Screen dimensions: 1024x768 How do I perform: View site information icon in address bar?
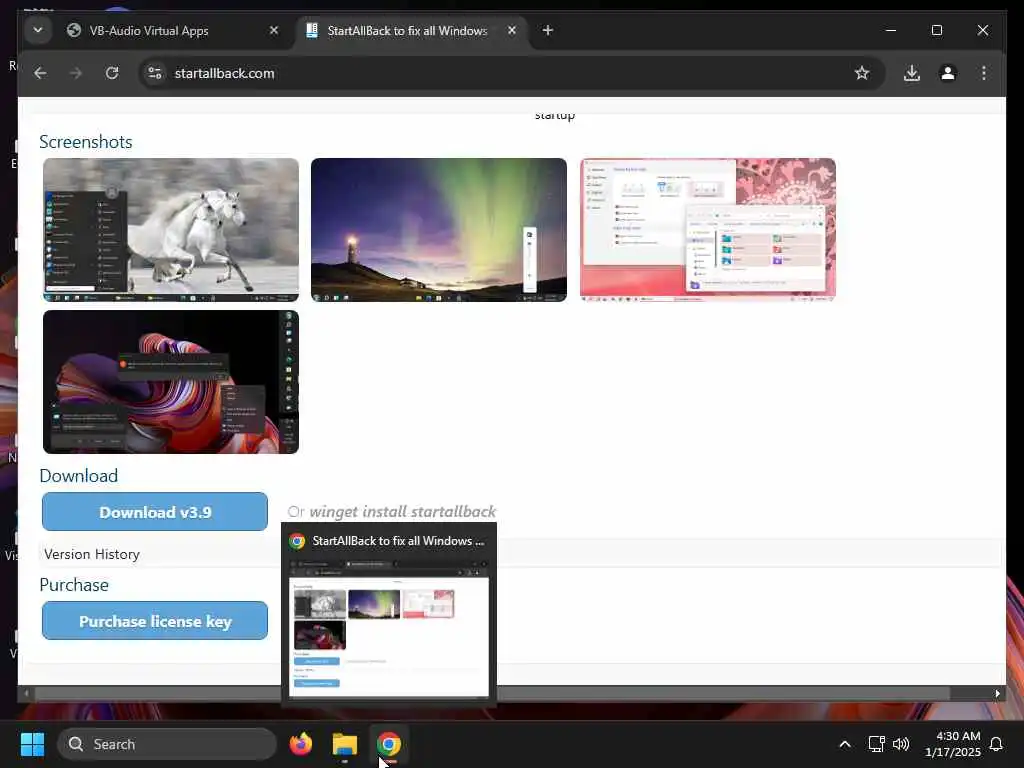coord(155,73)
